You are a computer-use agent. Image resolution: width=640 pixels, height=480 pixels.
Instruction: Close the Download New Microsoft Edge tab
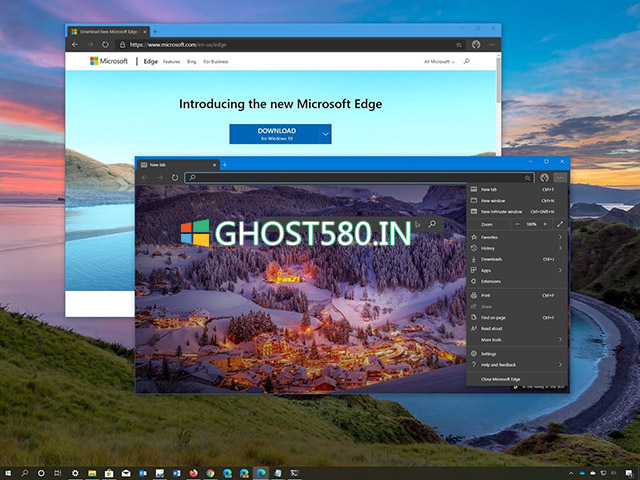144,31
